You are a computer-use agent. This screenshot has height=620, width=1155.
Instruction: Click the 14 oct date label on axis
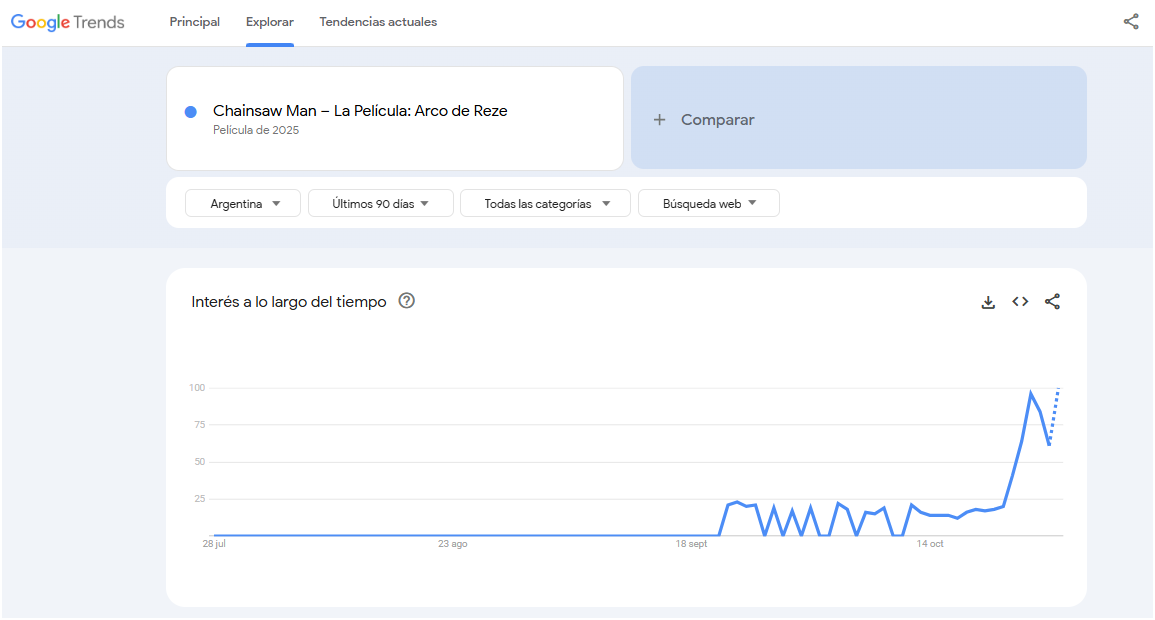[930, 544]
